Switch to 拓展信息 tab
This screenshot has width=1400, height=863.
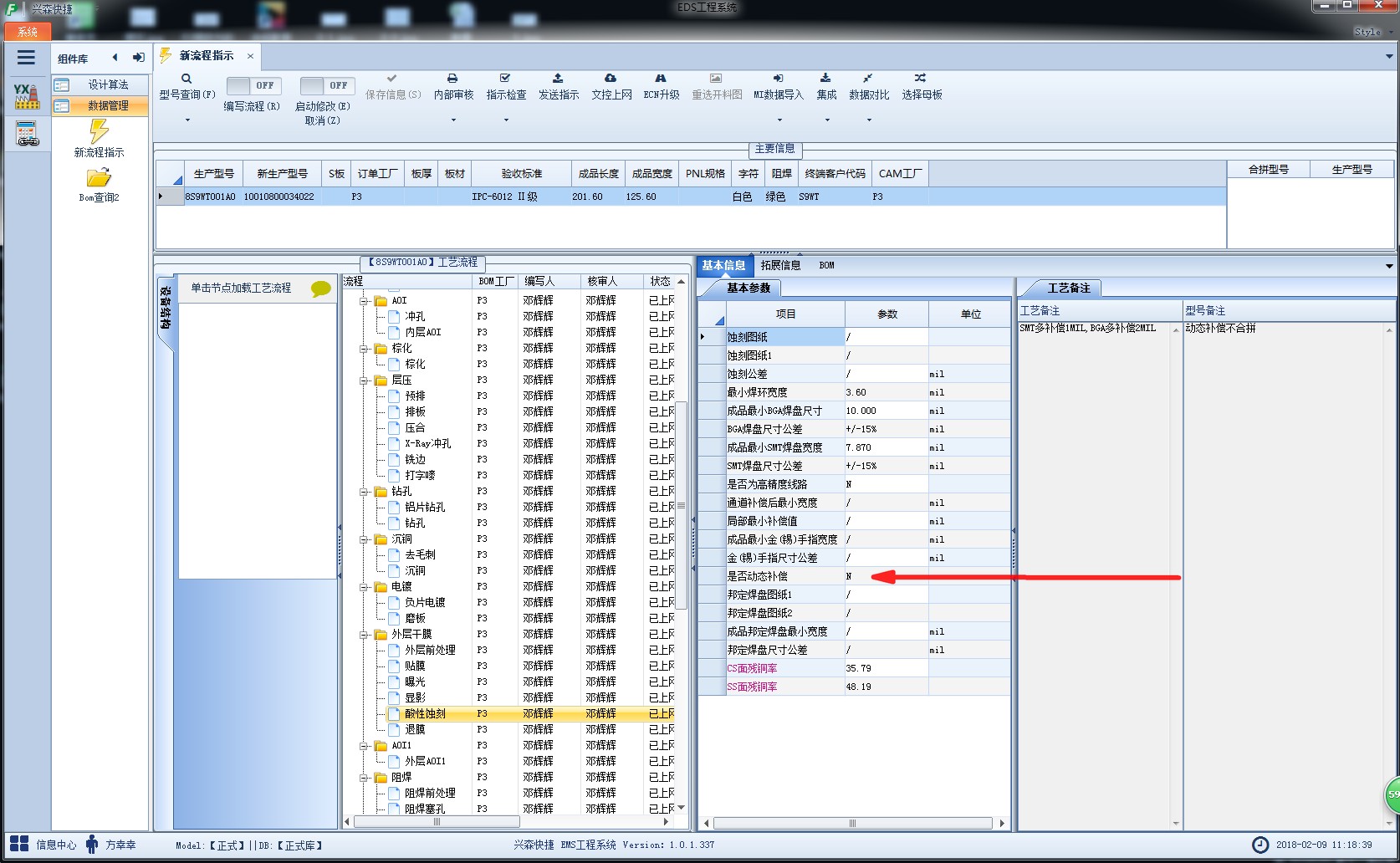click(780, 265)
